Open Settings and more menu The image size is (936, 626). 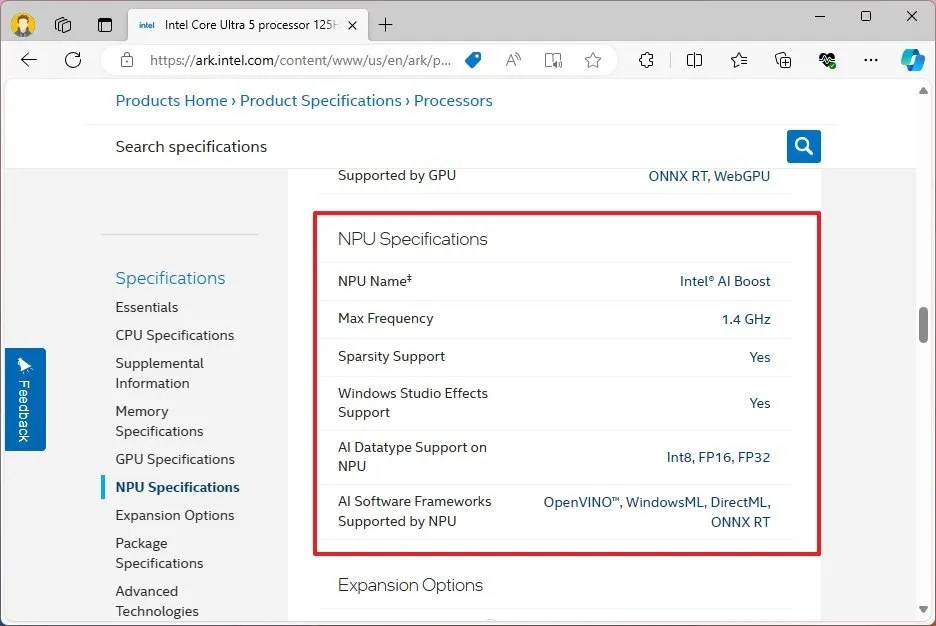point(871,60)
